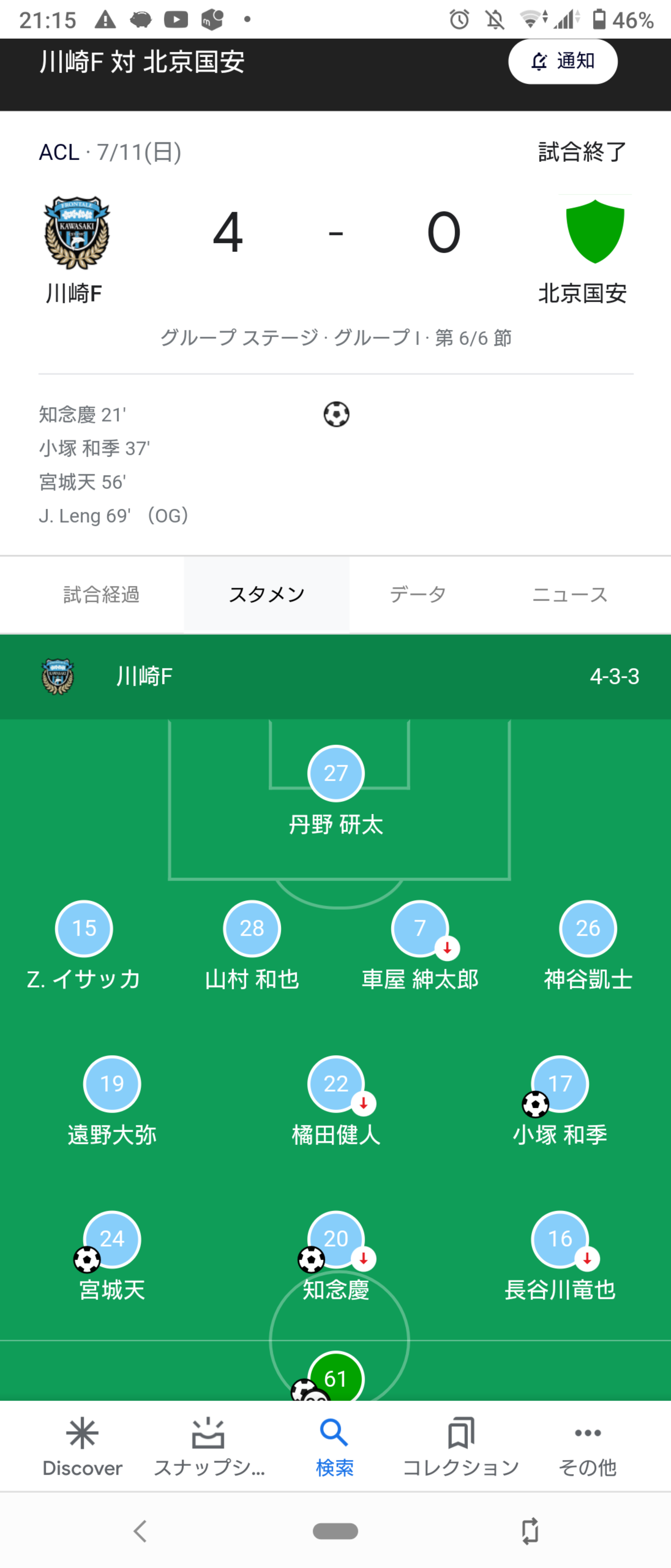The height and width of the screenshot is (1568, 671).
Task: Tap the 川崎F lineup header crest
Action: pyautogui.click(x=58, y=676)
